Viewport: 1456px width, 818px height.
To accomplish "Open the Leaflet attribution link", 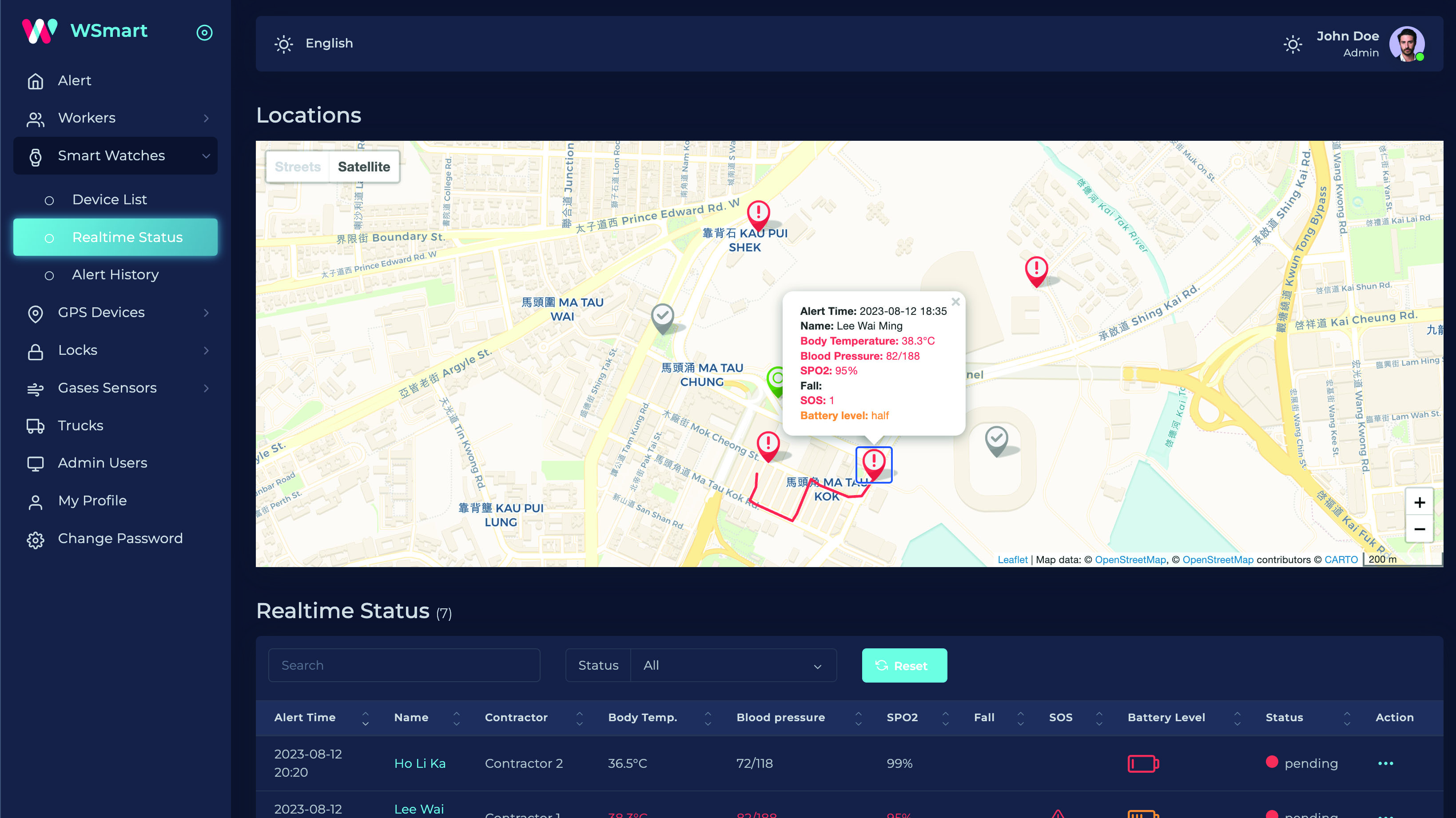I will coord(1012,560).
